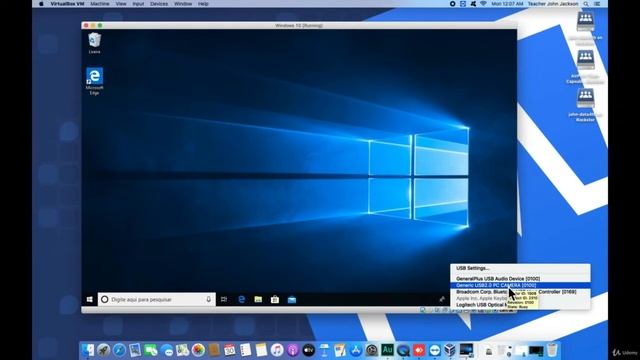Click the Teacher John Jackson user menu
The height and width of the screenshot is (360, 640).
coord(553,4)
